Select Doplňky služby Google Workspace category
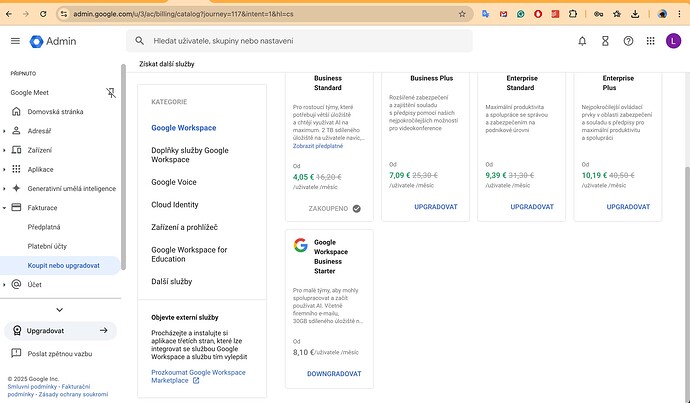This screenshot has height=403, width=690. (x=190, y=155)
